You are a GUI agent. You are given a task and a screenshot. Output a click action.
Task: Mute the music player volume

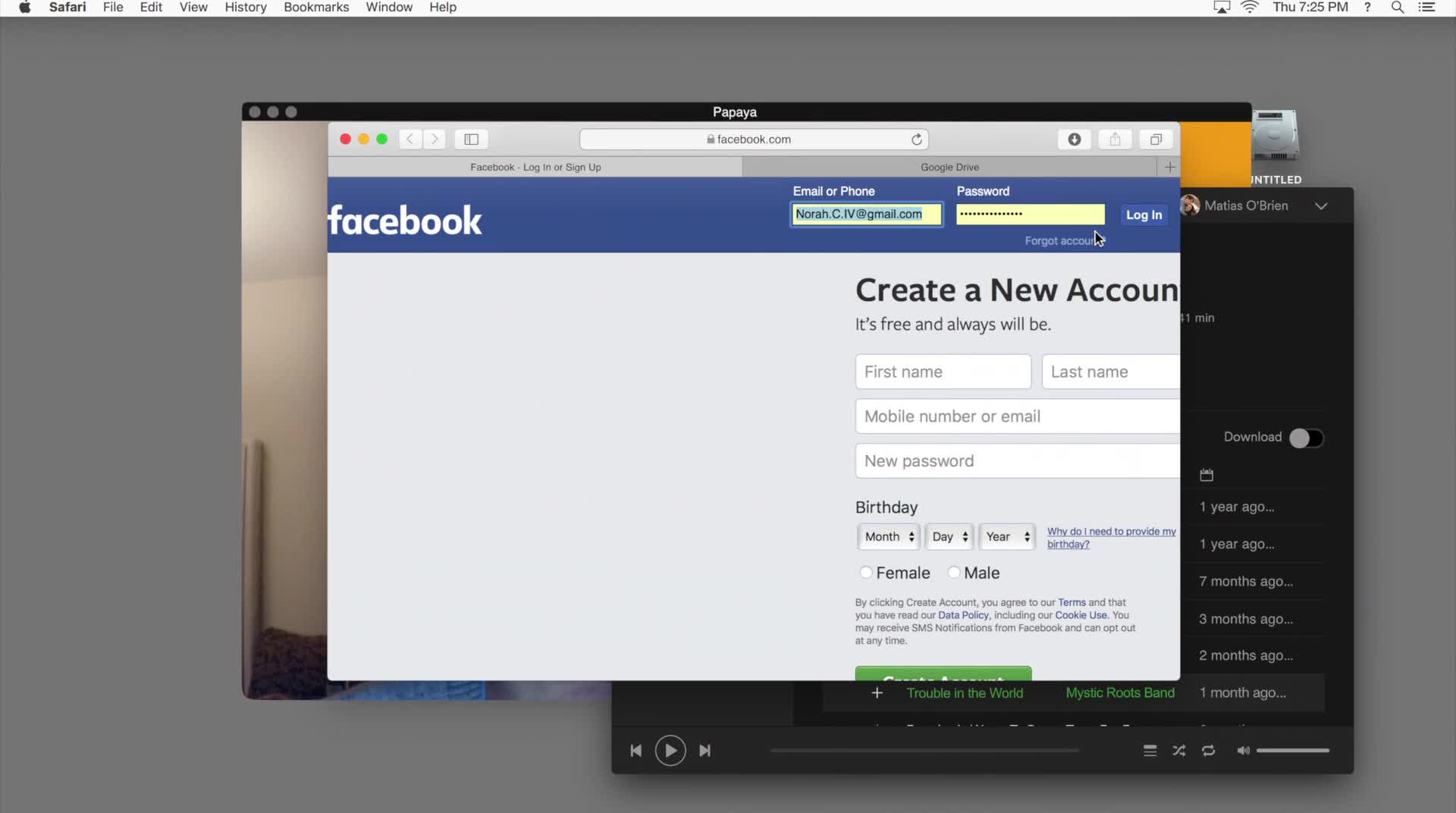click(x=1243, y=750)
